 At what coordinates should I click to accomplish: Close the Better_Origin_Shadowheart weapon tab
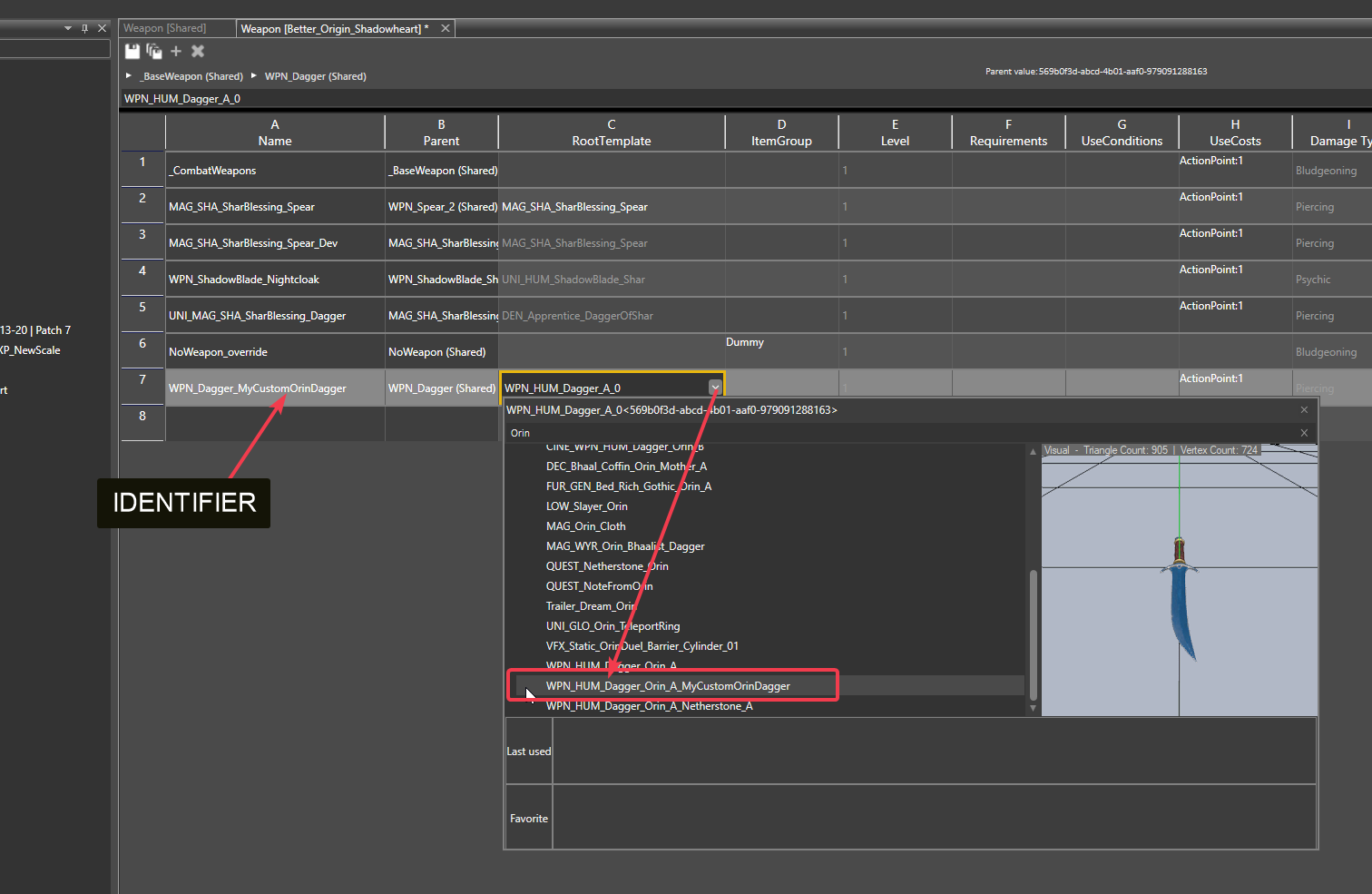(446, 29)
